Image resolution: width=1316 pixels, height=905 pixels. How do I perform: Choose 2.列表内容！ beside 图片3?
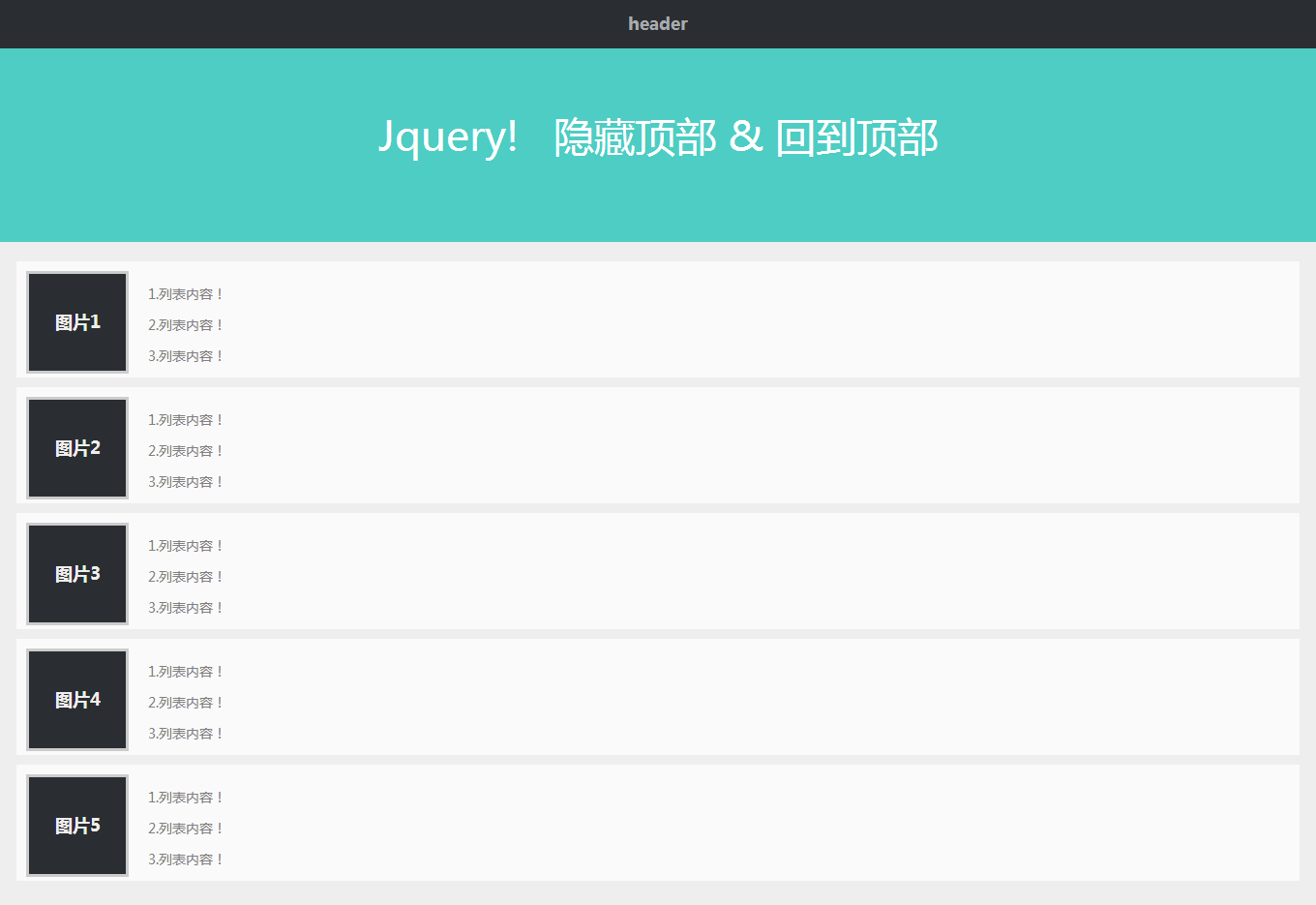186,577
